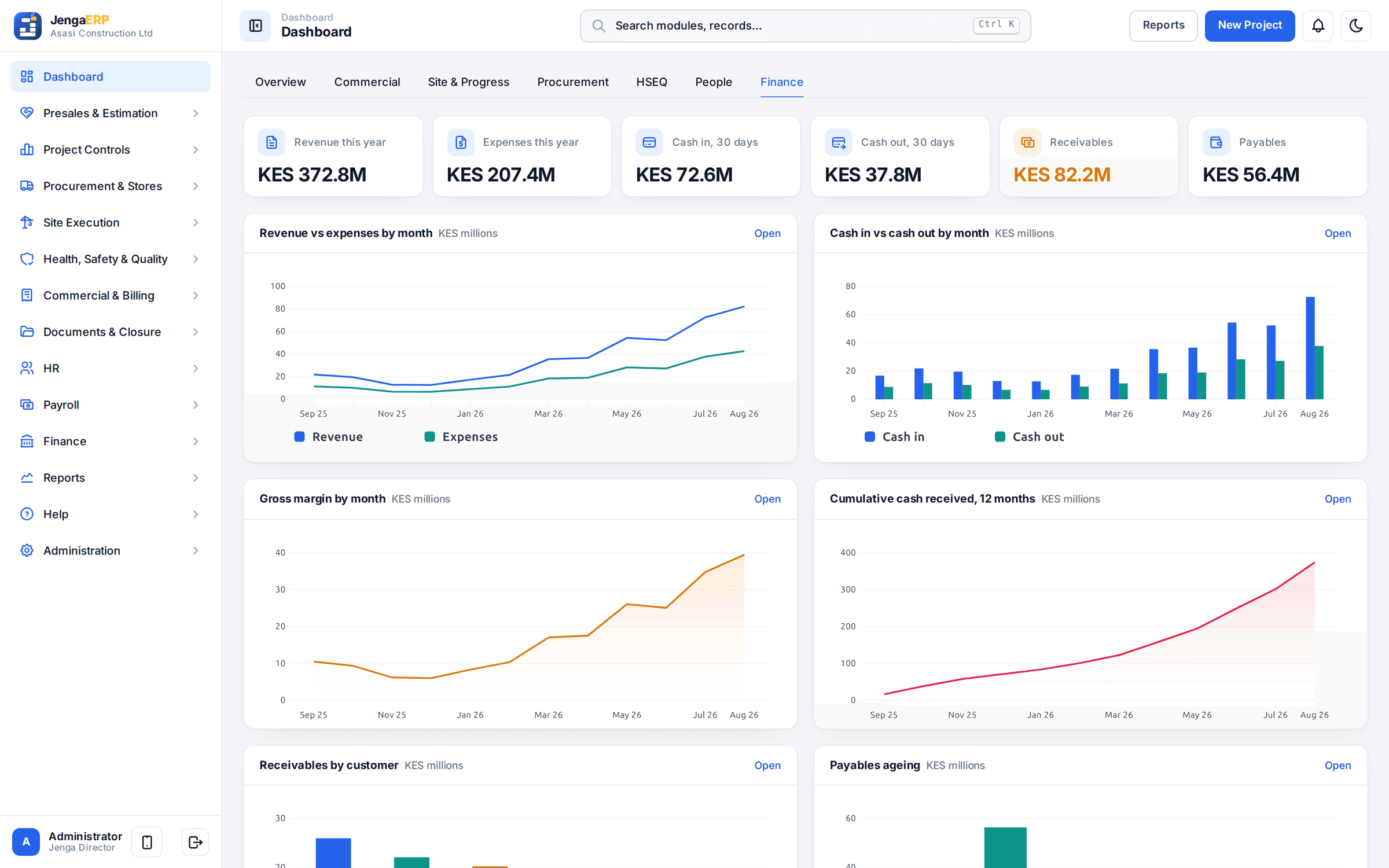1389x868 pixels.
Task: Click the Administrator avatar letter A
Action: pyautogui.click(x=26, y=842)
